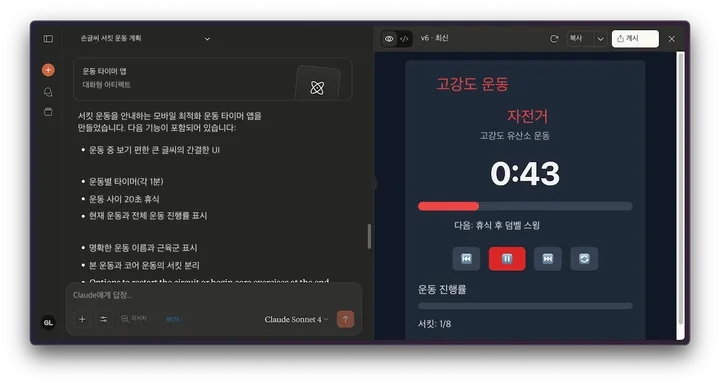Click the 0:43 timer display
This screenshot has width=720, height=385.
pyautogui.click(x=525, y=174)
